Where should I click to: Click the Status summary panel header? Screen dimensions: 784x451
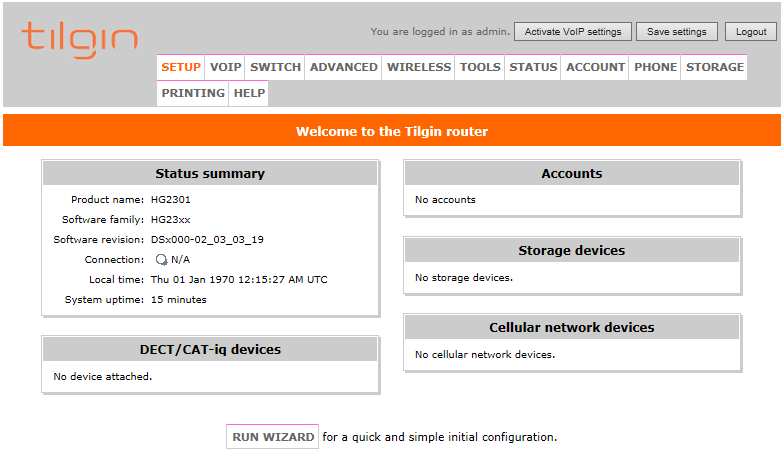[210, 174]
